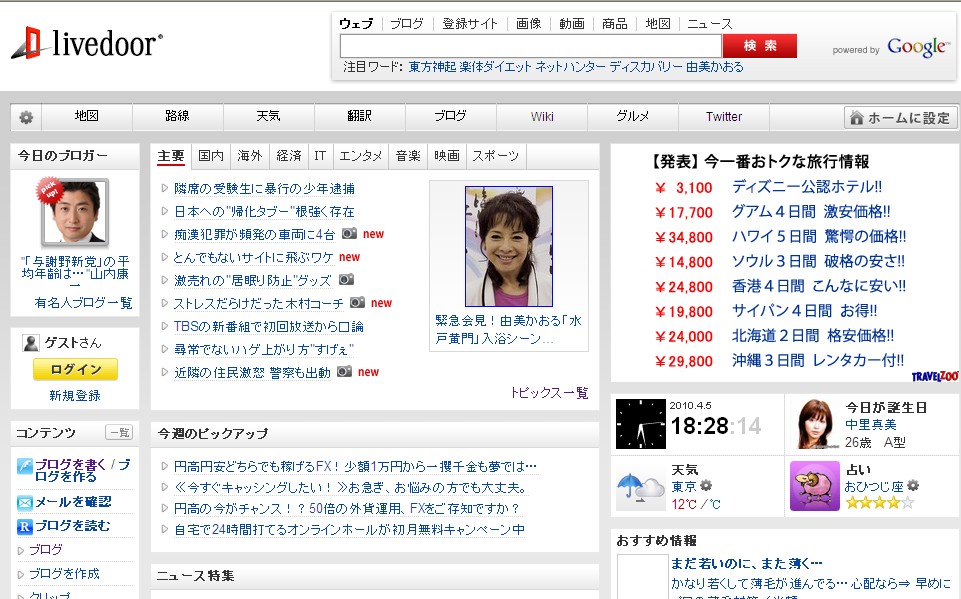The width and height of the screenshot is (961, 599).
Task: Click the horoscope star rating
Action: pyautogui.click(x=879, y=503)
